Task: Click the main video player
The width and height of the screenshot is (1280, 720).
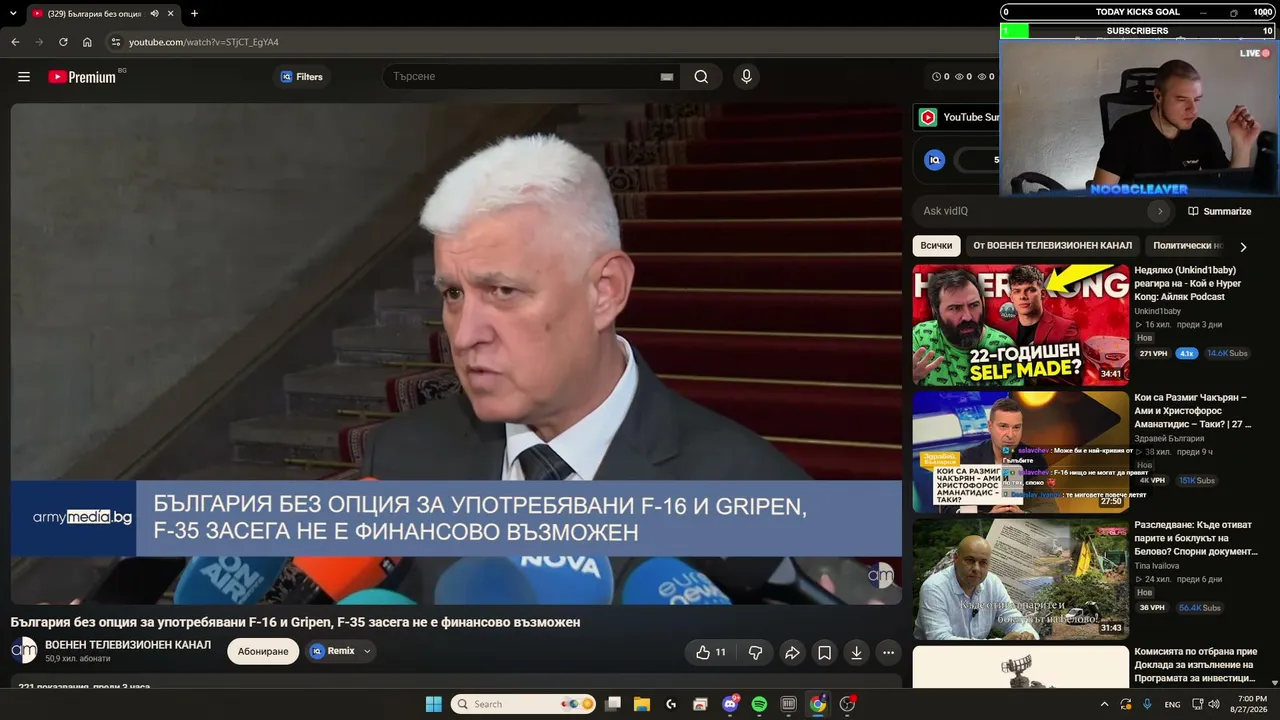Action: [x=456, y=354]
